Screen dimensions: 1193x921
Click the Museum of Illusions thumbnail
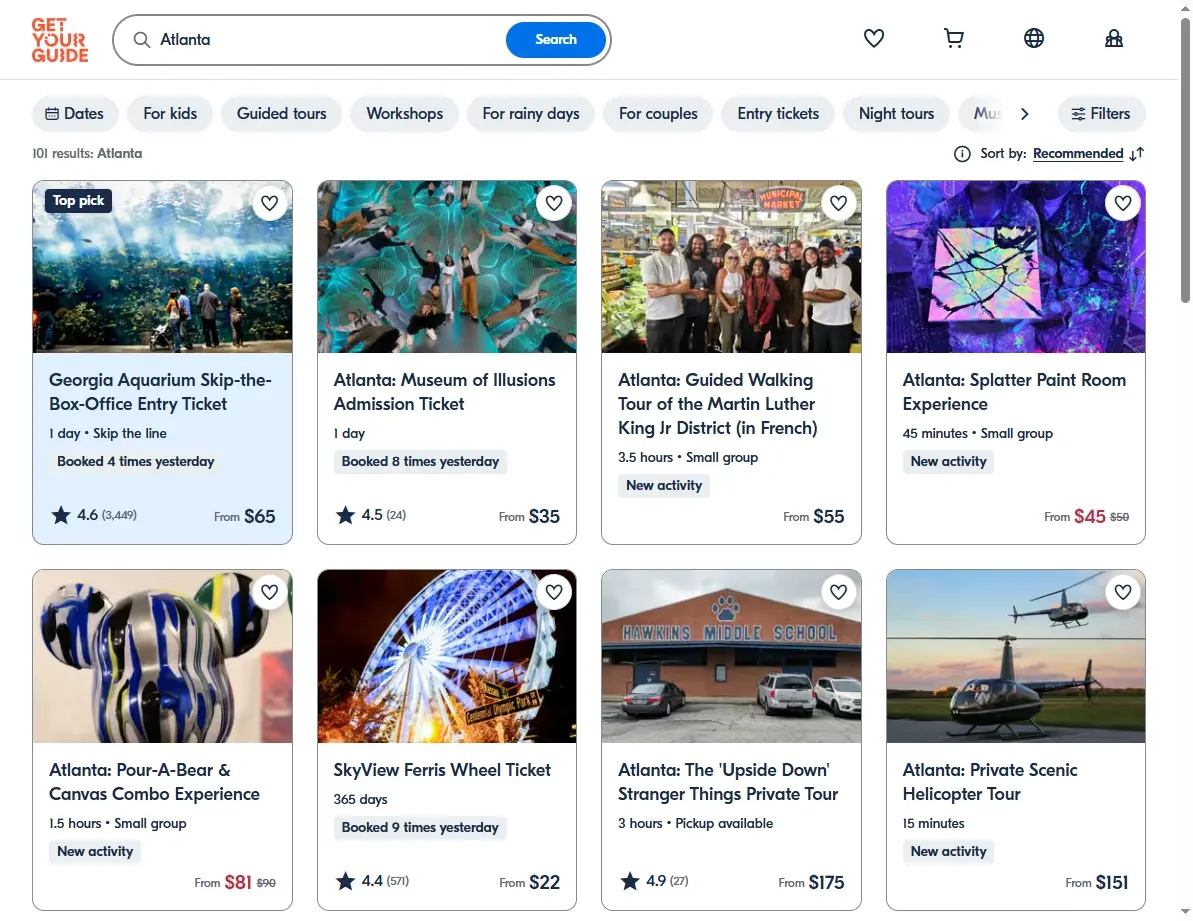point(447,267)
